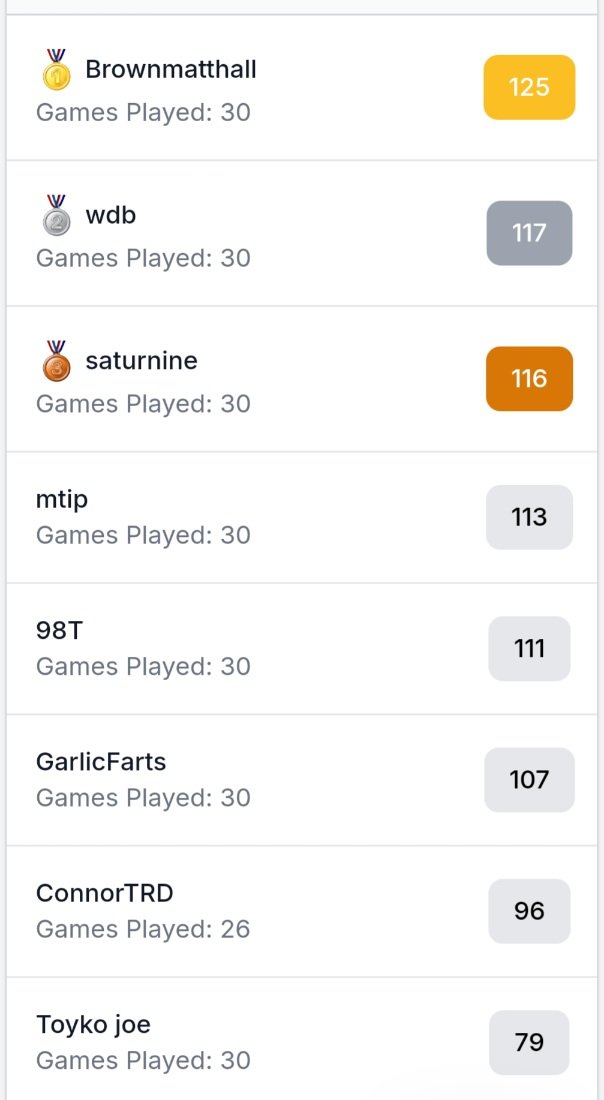604x1100 pixels.
Task: Click the silver medal icon beside wdb
Action: (x=56, y=215)
